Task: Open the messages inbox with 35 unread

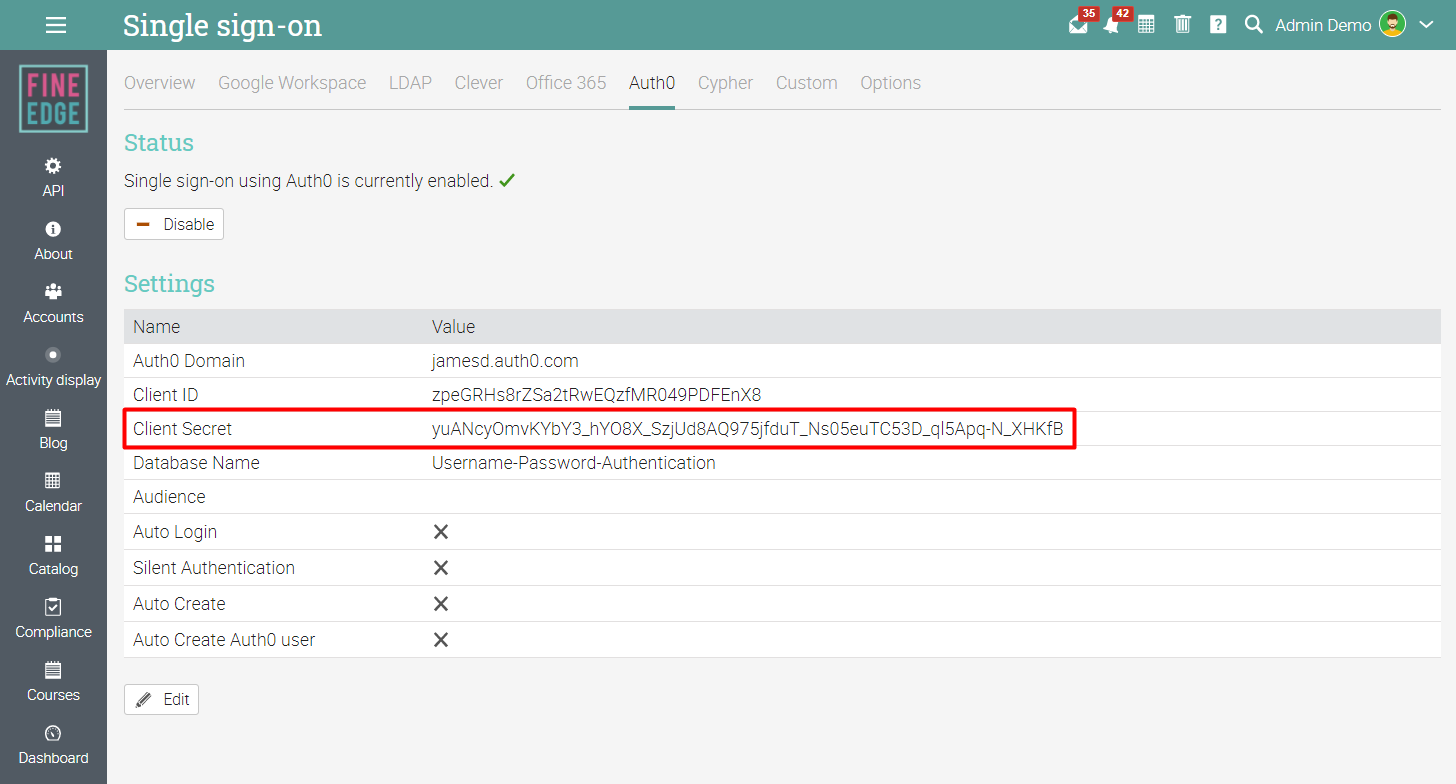Action: pos(1079,24)
